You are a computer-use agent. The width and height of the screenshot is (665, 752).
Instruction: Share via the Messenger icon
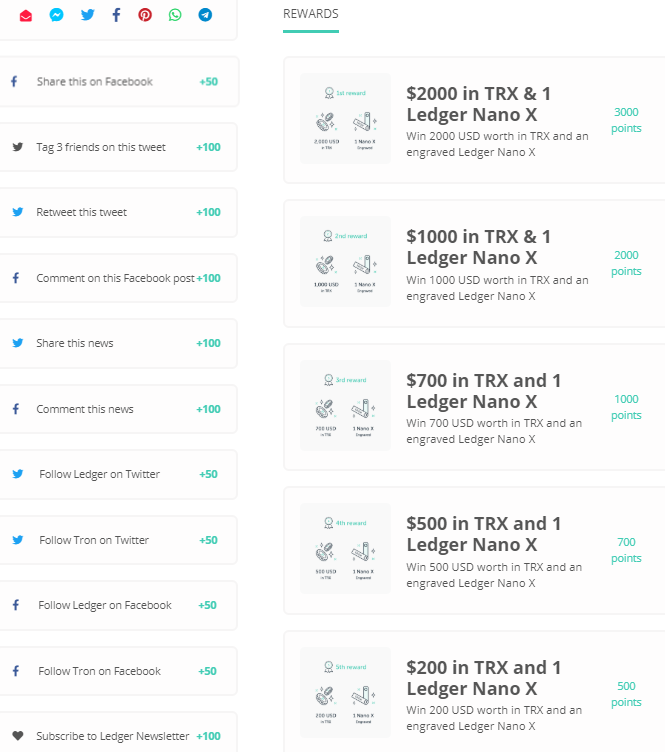tap(57, 15)
